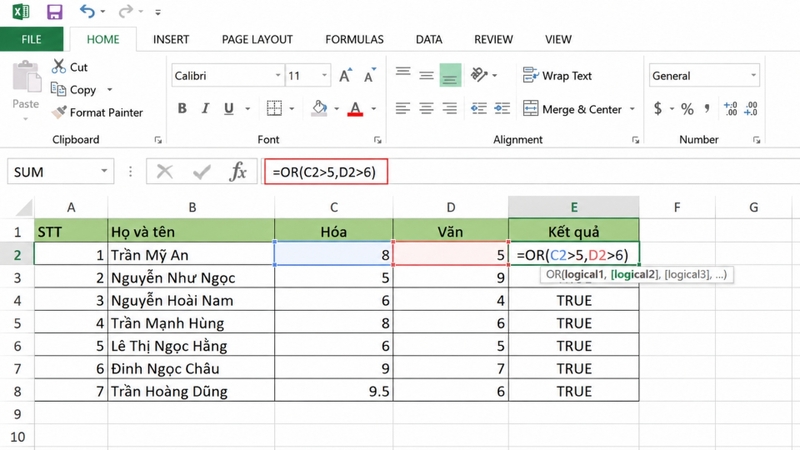Click the Name Box showing SUM
The image size is (800, 450).
click(x=60, y=172)
